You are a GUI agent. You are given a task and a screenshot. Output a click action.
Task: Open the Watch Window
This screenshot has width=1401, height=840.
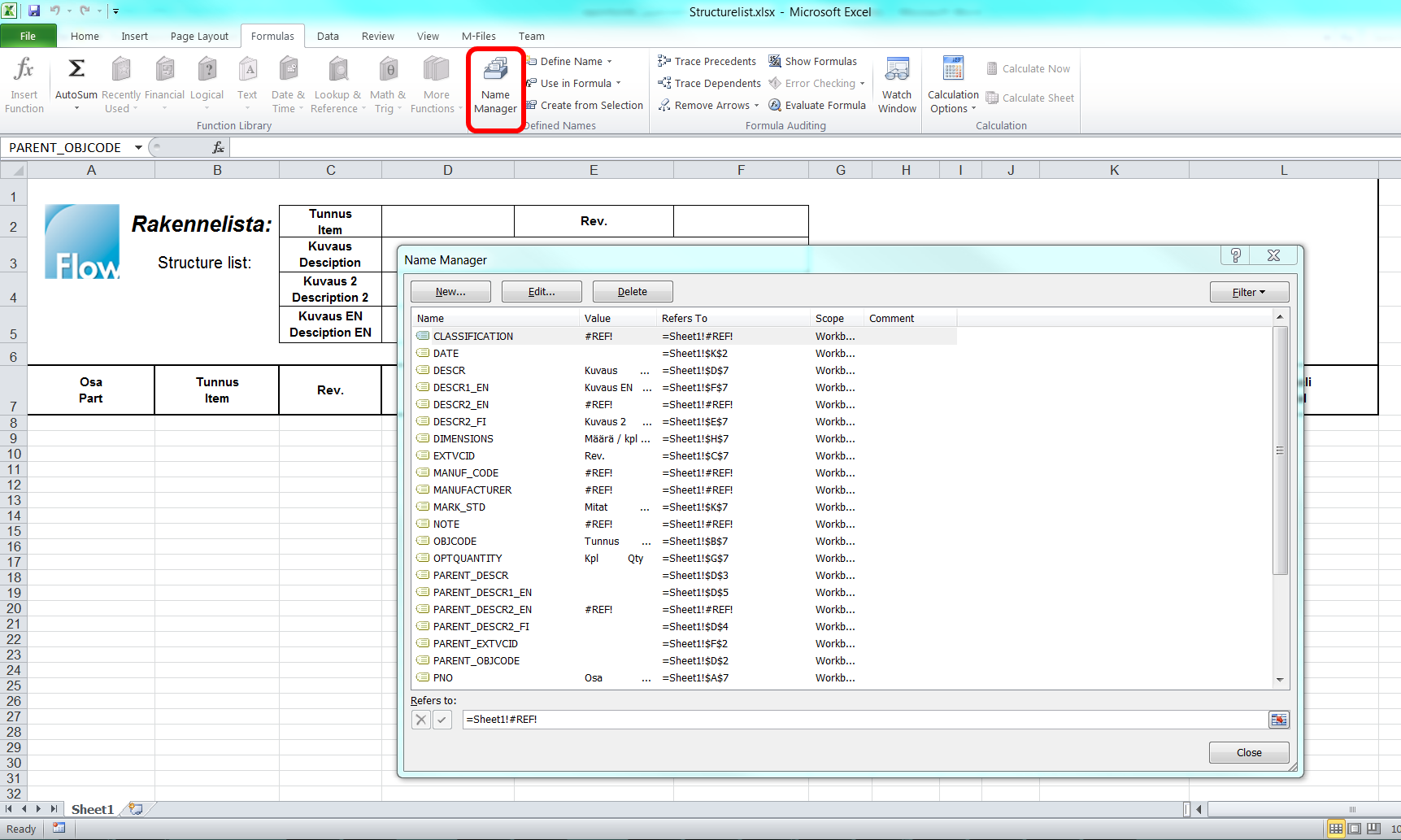click(x=897, y=85)
